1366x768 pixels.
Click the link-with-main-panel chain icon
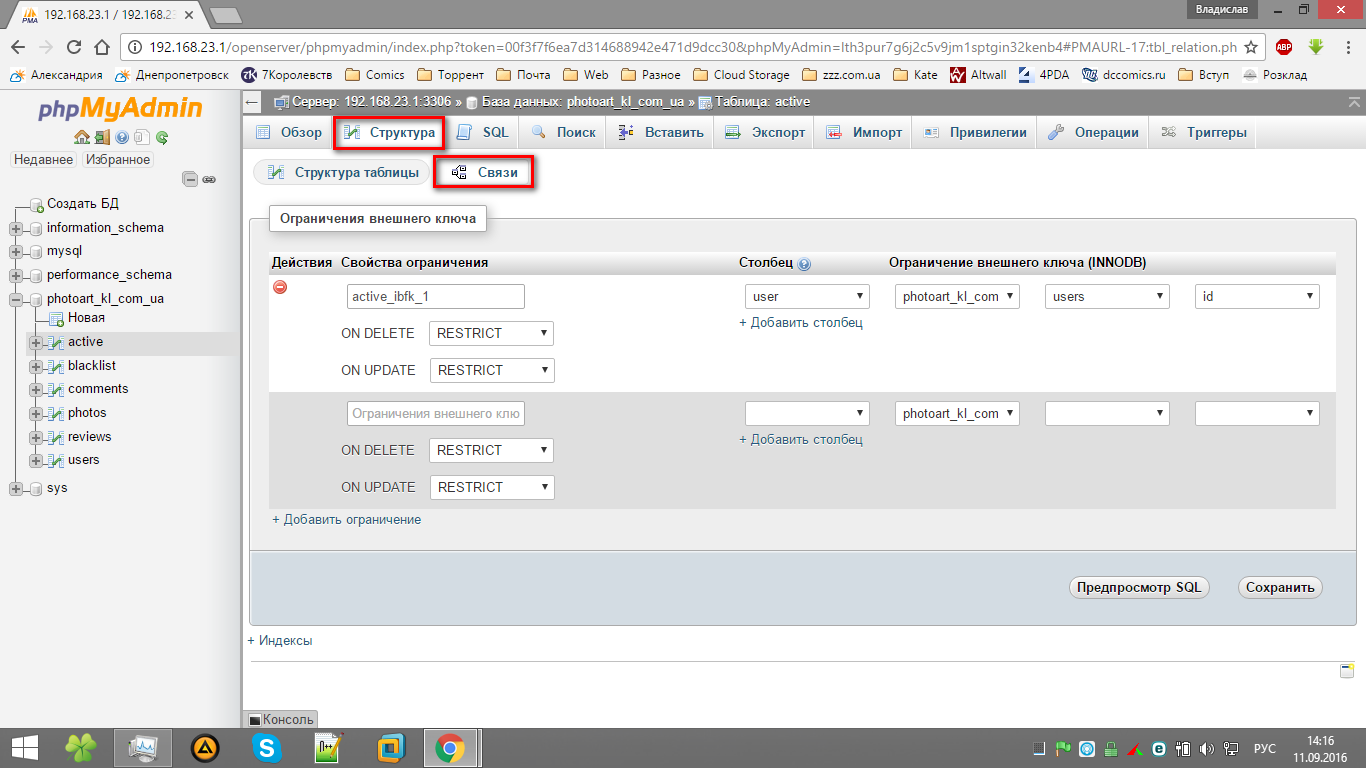click(x=209, y=180)
